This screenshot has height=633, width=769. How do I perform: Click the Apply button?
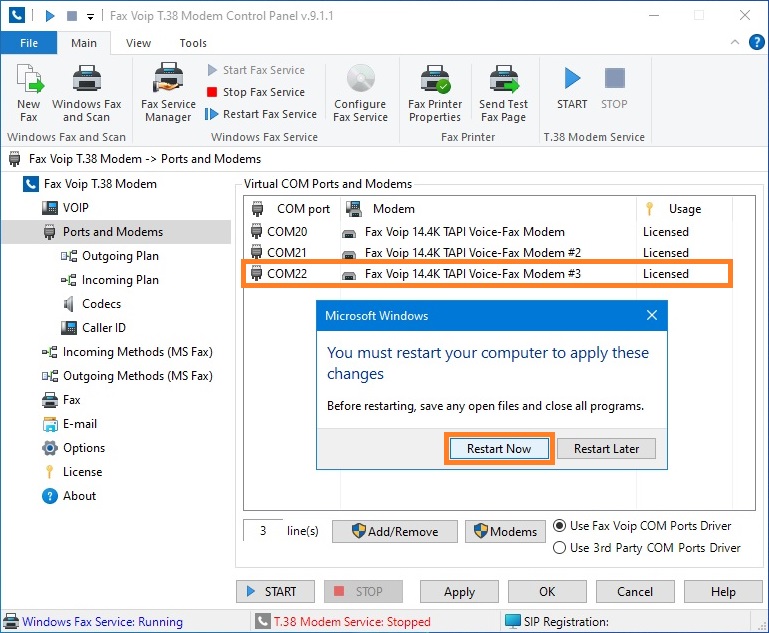[459, 592]
